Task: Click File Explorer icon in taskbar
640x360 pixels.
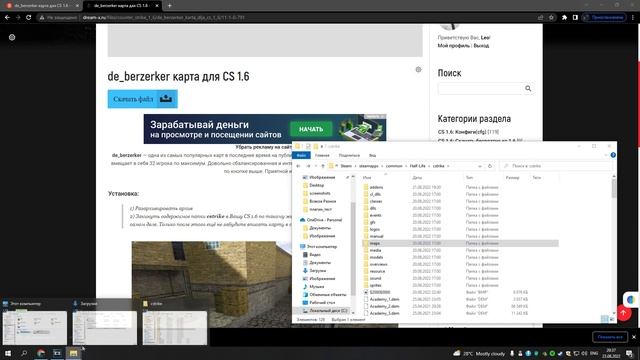Action: (73, 353)
